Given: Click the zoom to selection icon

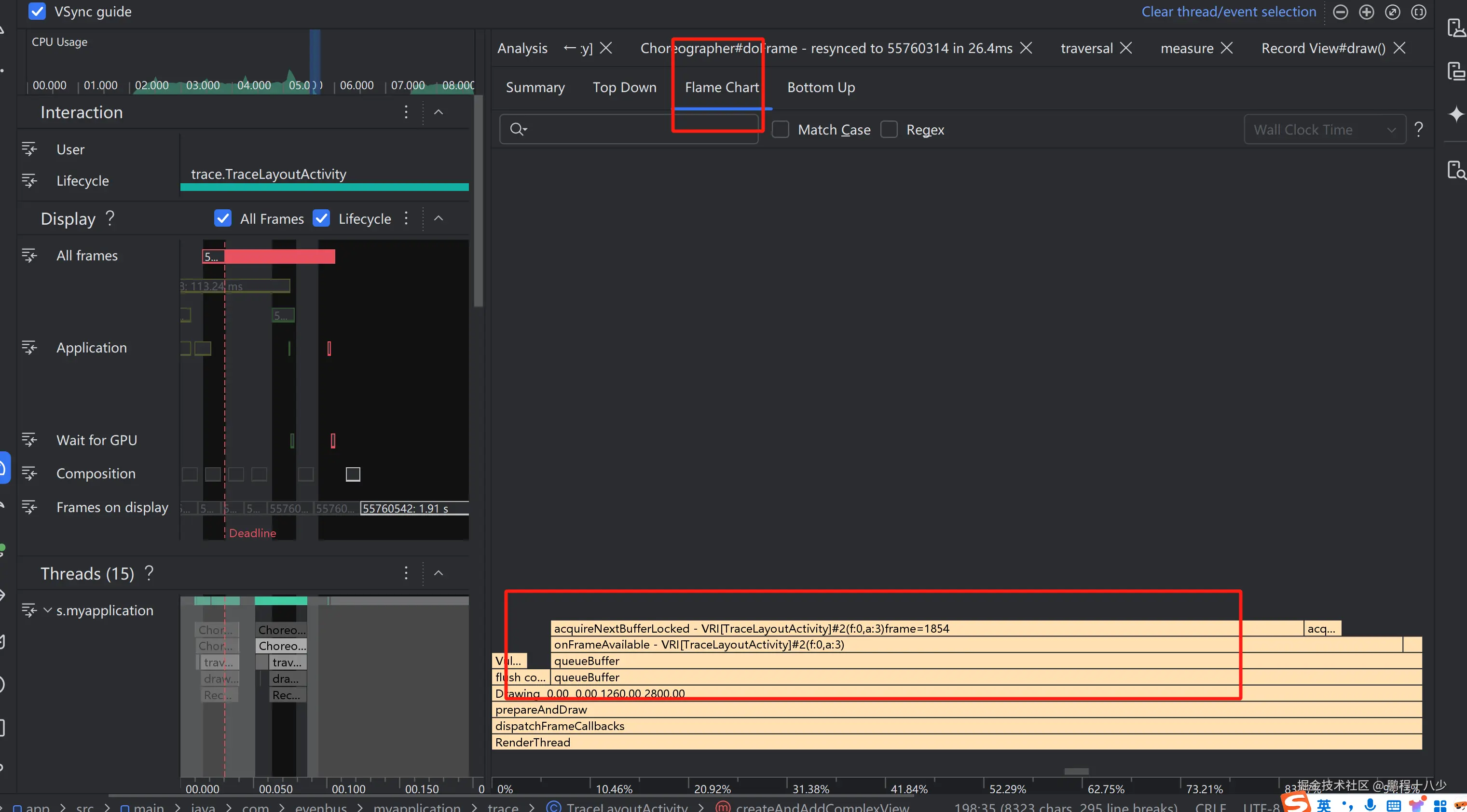Looking at the screenshot, I should [1419, 12].
